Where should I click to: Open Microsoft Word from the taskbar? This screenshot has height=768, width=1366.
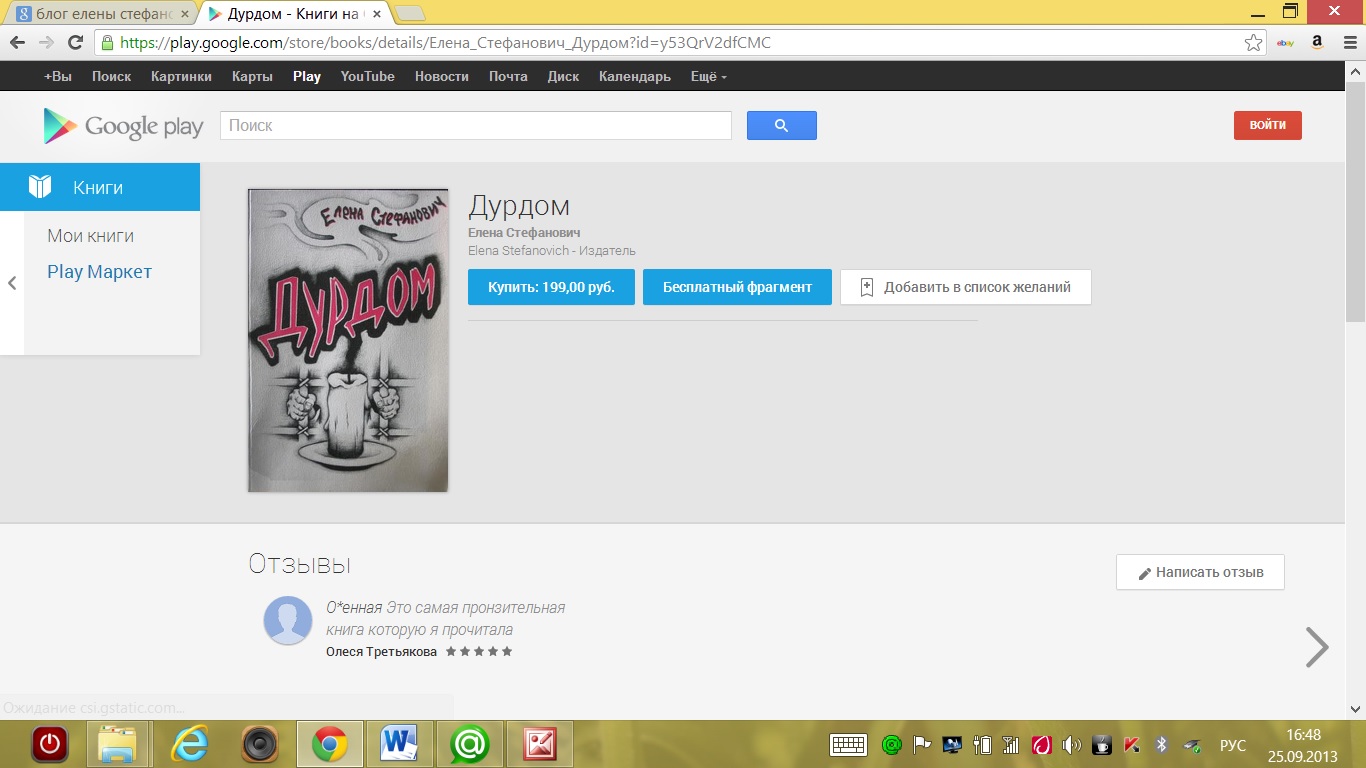(x=398, y=744)
